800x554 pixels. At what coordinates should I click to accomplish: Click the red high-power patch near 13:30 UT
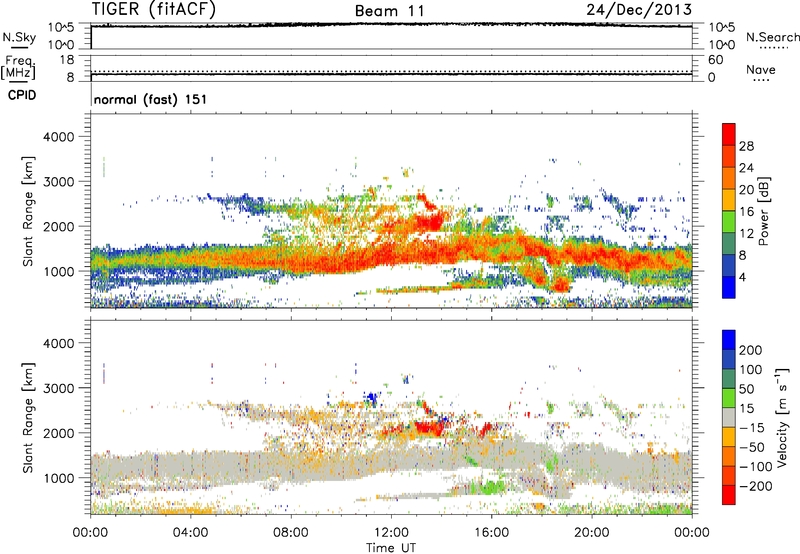[x=429, y=222]
